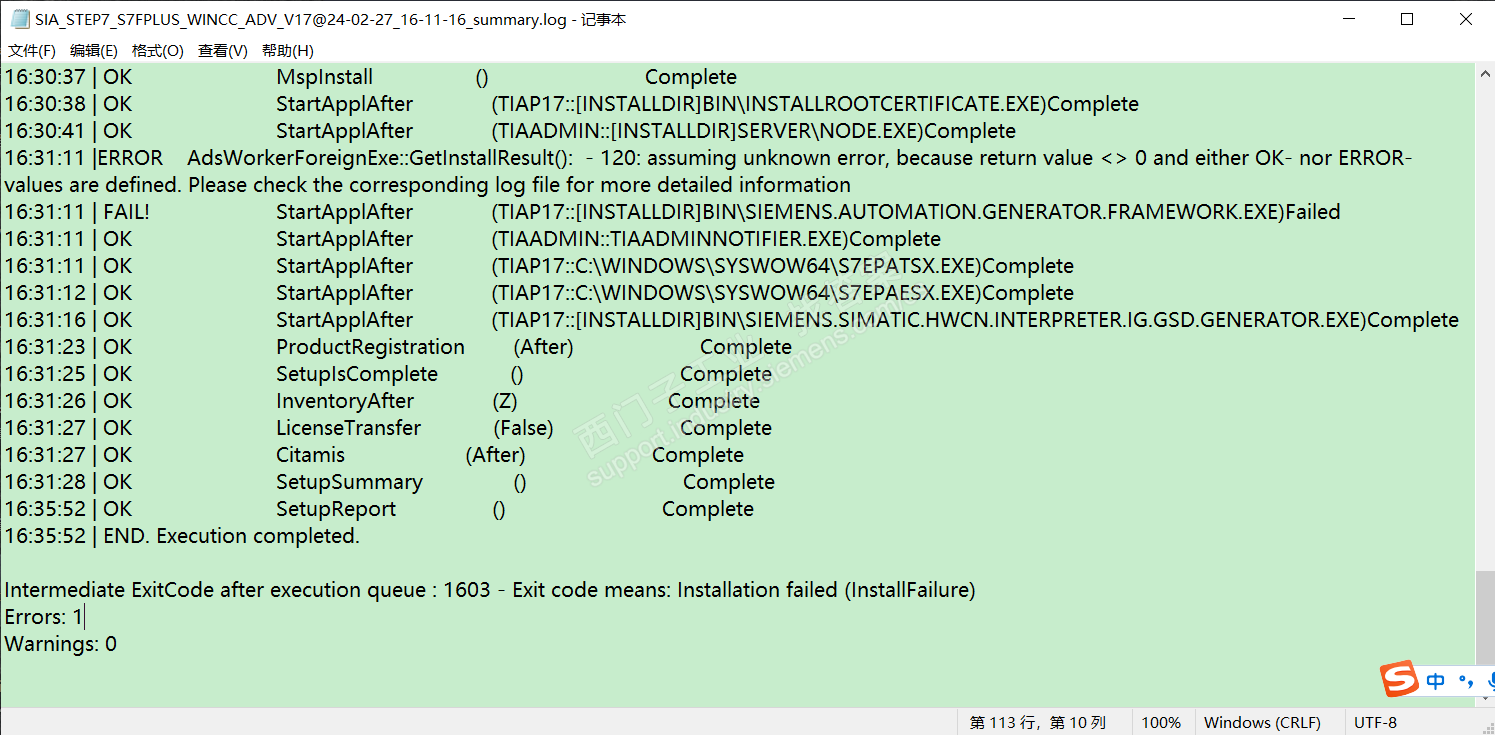Click the word "LicenseTransfer"

(x=349, y=428)
